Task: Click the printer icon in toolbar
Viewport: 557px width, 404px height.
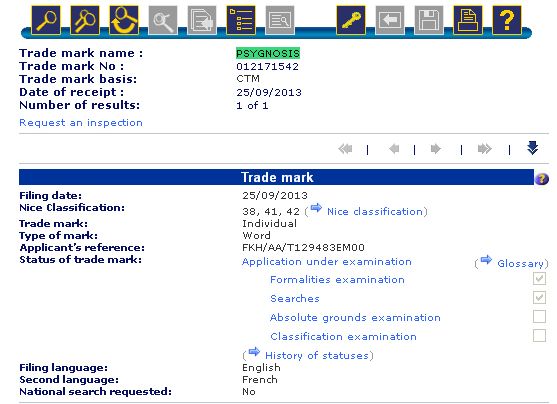Action: (468, 20)
